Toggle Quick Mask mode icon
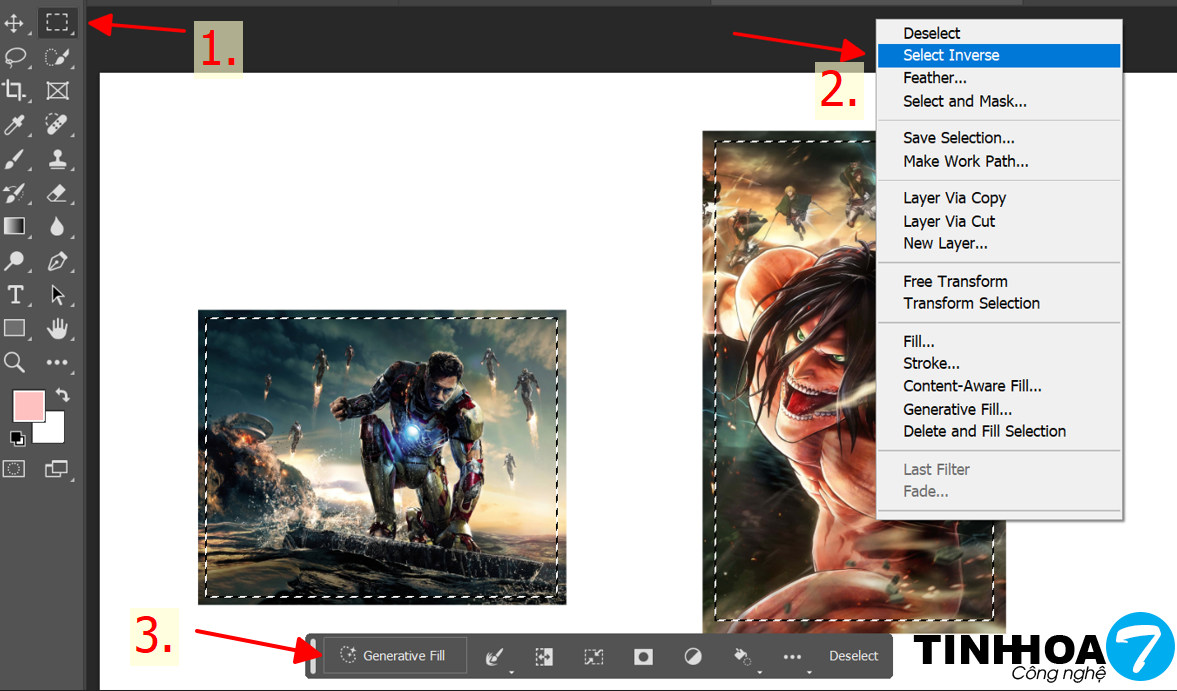1177x691 pixels. [14, 468]
